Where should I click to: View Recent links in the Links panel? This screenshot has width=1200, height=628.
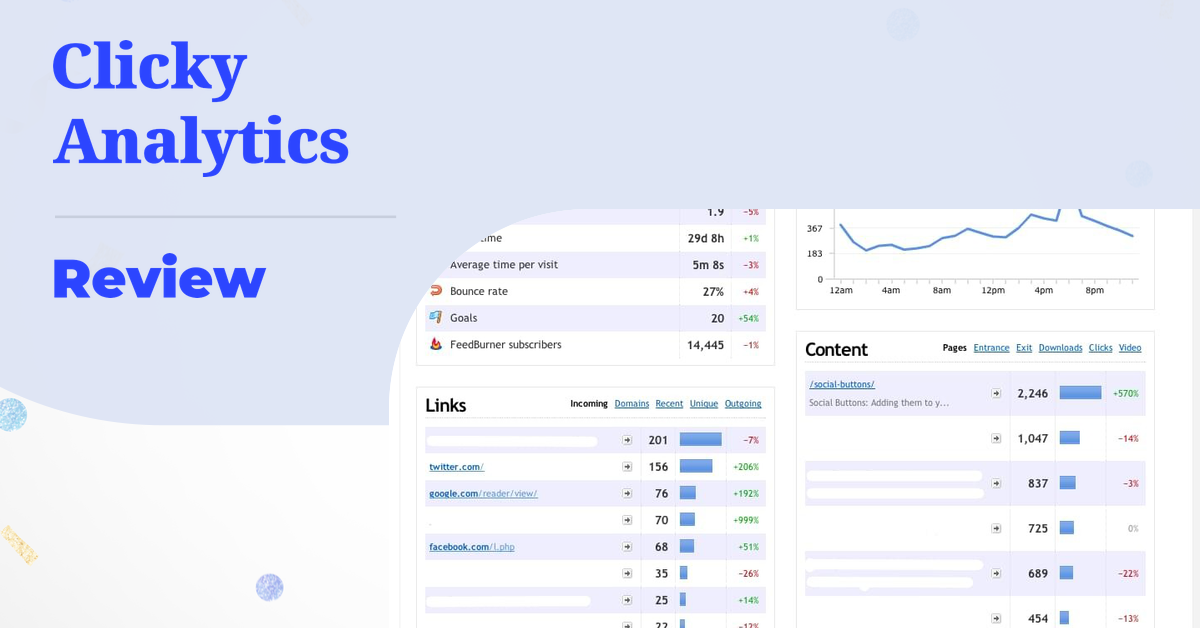[x=669, y=404]
